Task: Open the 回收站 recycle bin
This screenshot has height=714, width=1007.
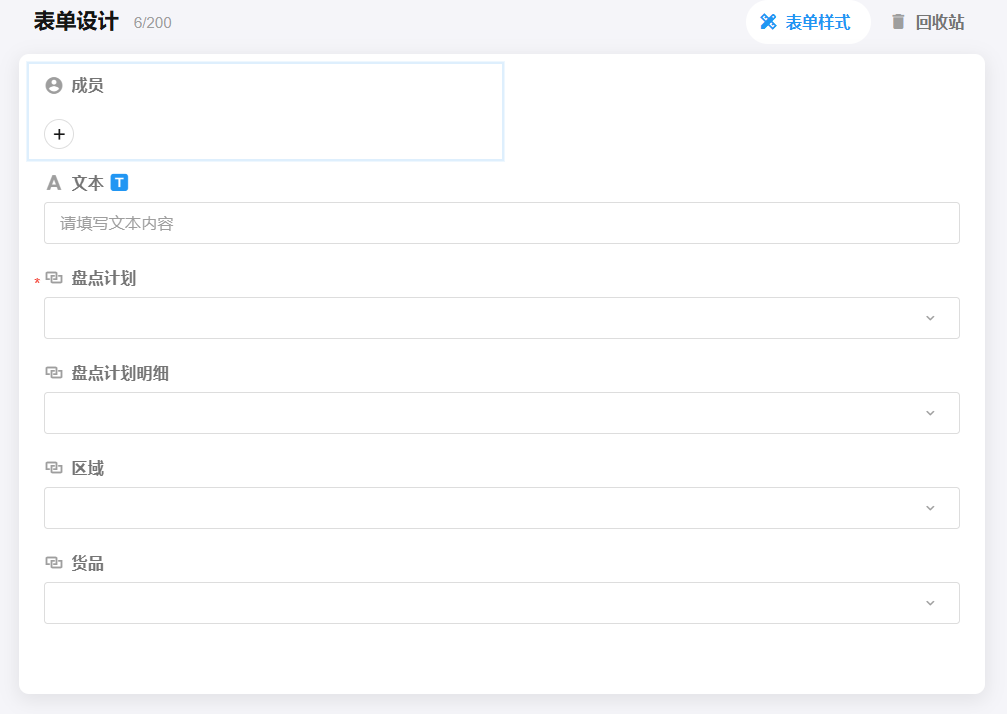Action: 928,22
